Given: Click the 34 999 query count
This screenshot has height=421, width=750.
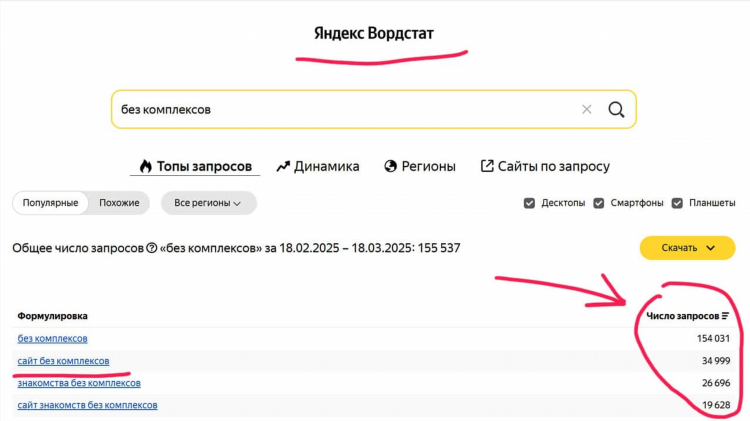Looking at the screenshot, I should (716, 361).
